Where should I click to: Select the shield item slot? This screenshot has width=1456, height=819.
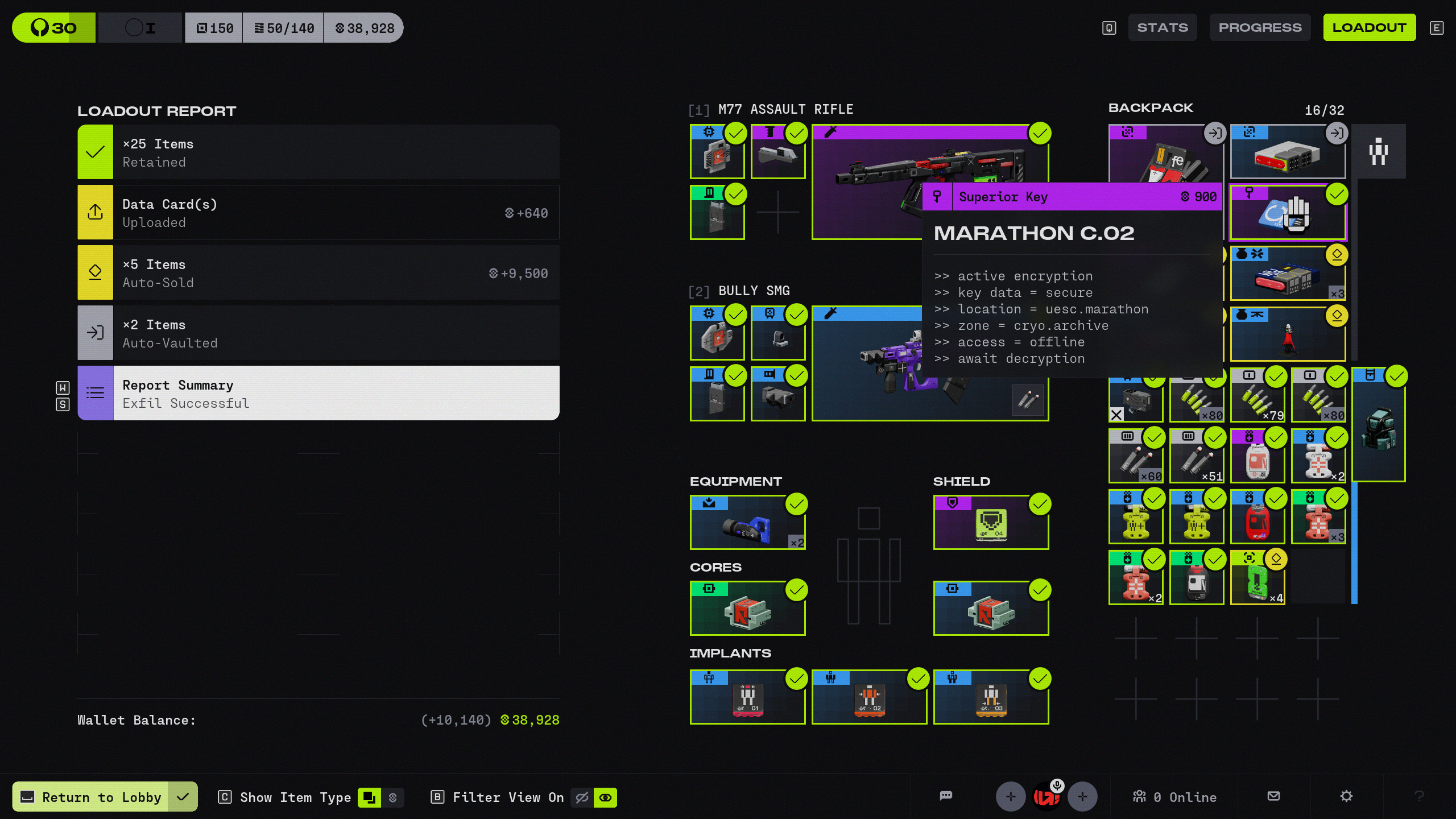coord(991,522)
